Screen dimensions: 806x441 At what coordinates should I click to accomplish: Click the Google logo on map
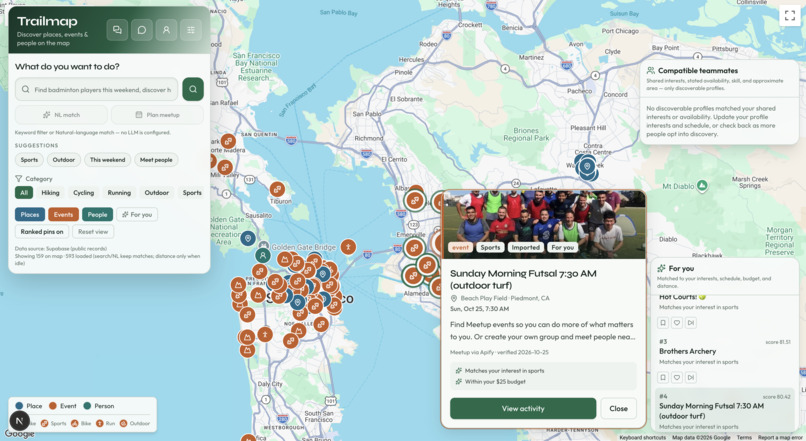pyautogui.click(x=20, y=434)
